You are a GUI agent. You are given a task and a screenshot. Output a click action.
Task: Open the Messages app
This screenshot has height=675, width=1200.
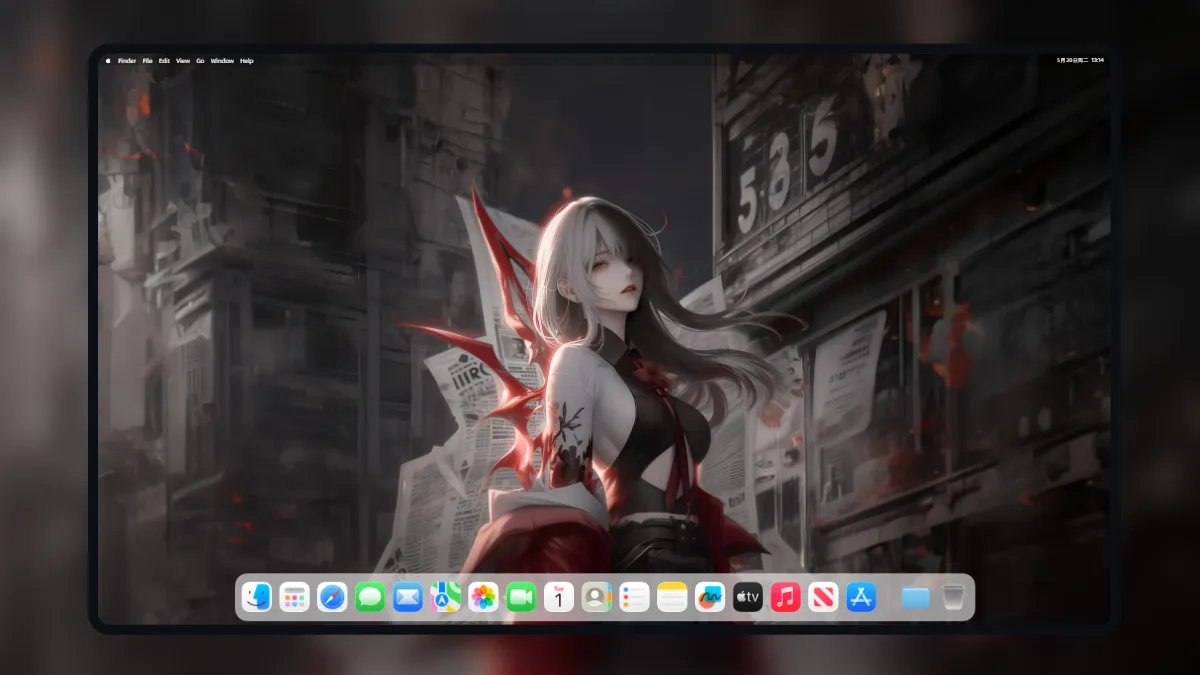point(370,597)
